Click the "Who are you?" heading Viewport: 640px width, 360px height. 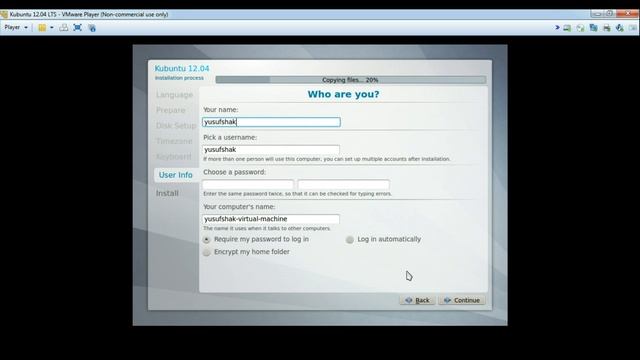click(x=343, y=94)
